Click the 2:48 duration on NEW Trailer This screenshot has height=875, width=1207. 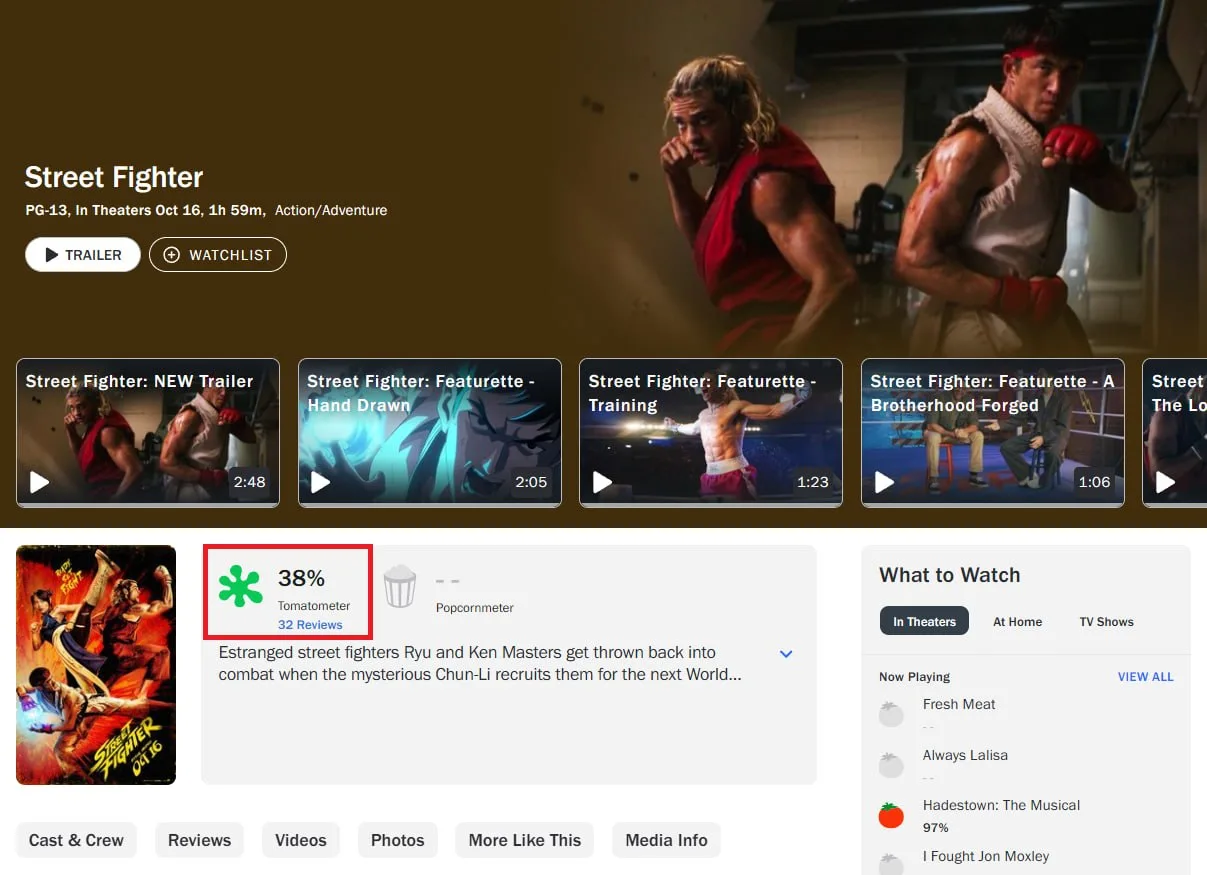(249, 482)
